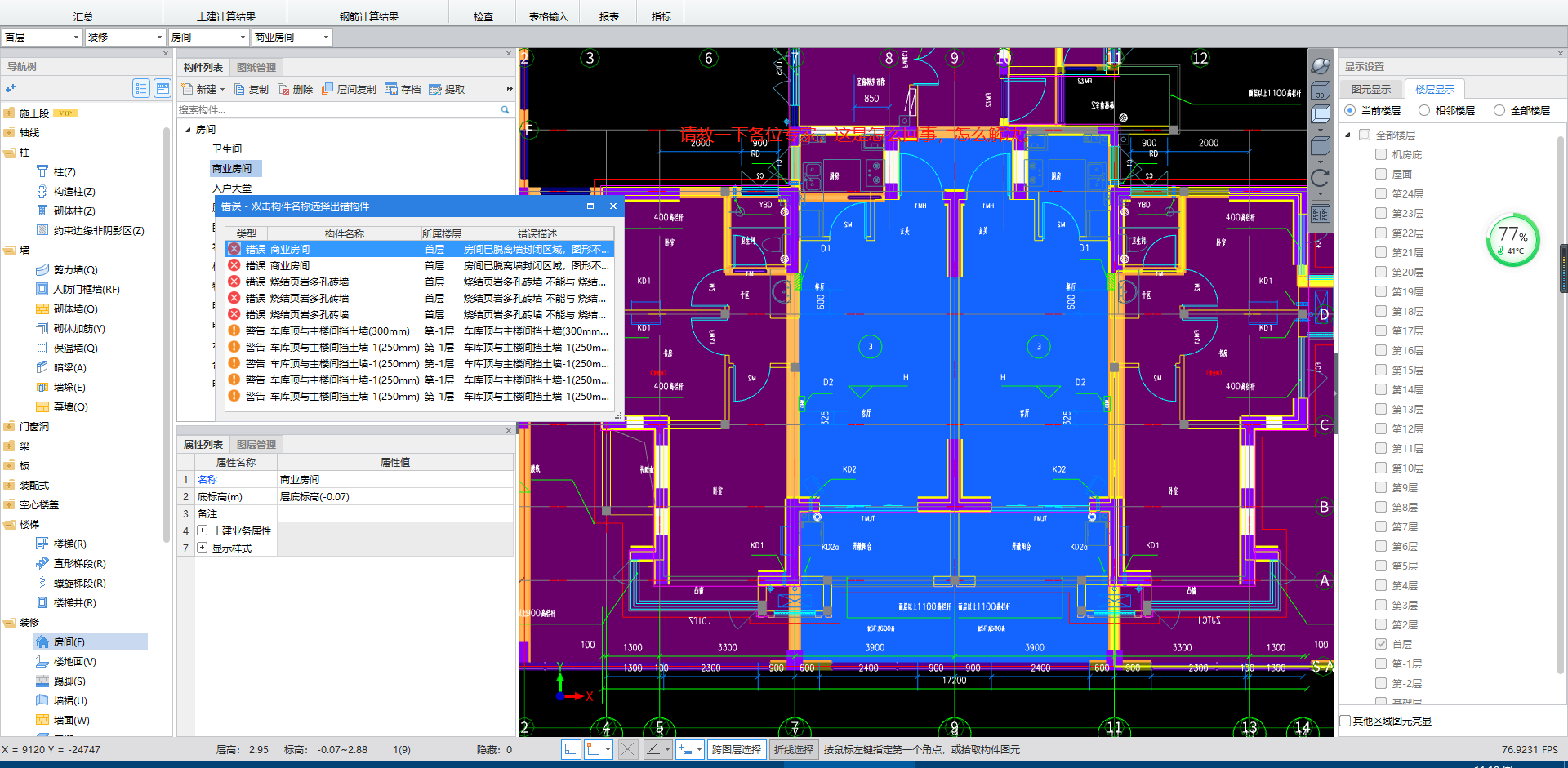This screenshot has height=768, width=1568.
Task: Click the 3D view cube icon
Action: (x=1321, y=91)
